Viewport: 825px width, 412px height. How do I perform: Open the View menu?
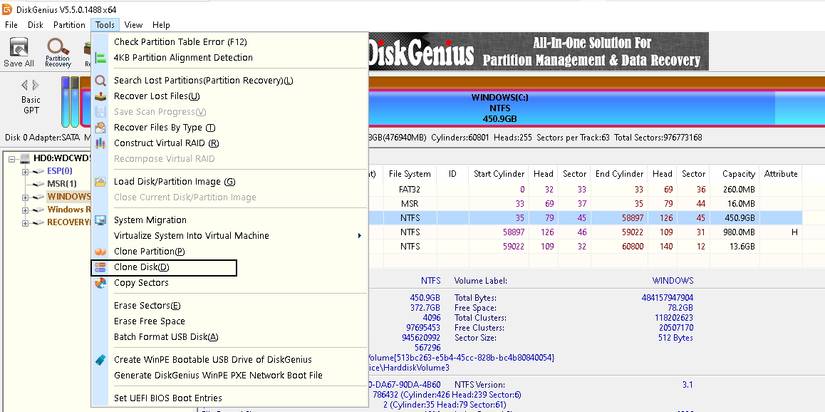134,25
